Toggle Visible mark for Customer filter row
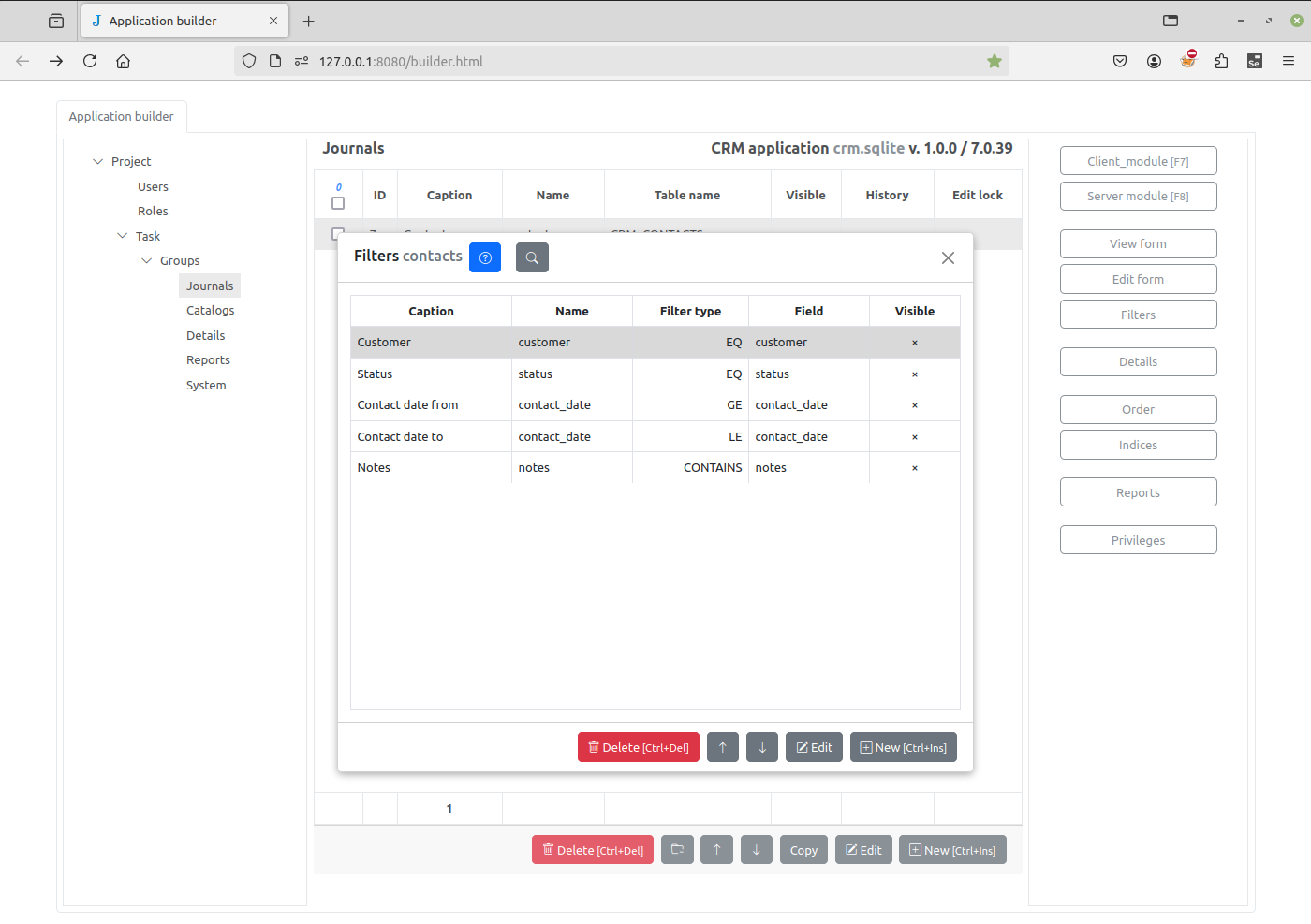 coord(915,343)
